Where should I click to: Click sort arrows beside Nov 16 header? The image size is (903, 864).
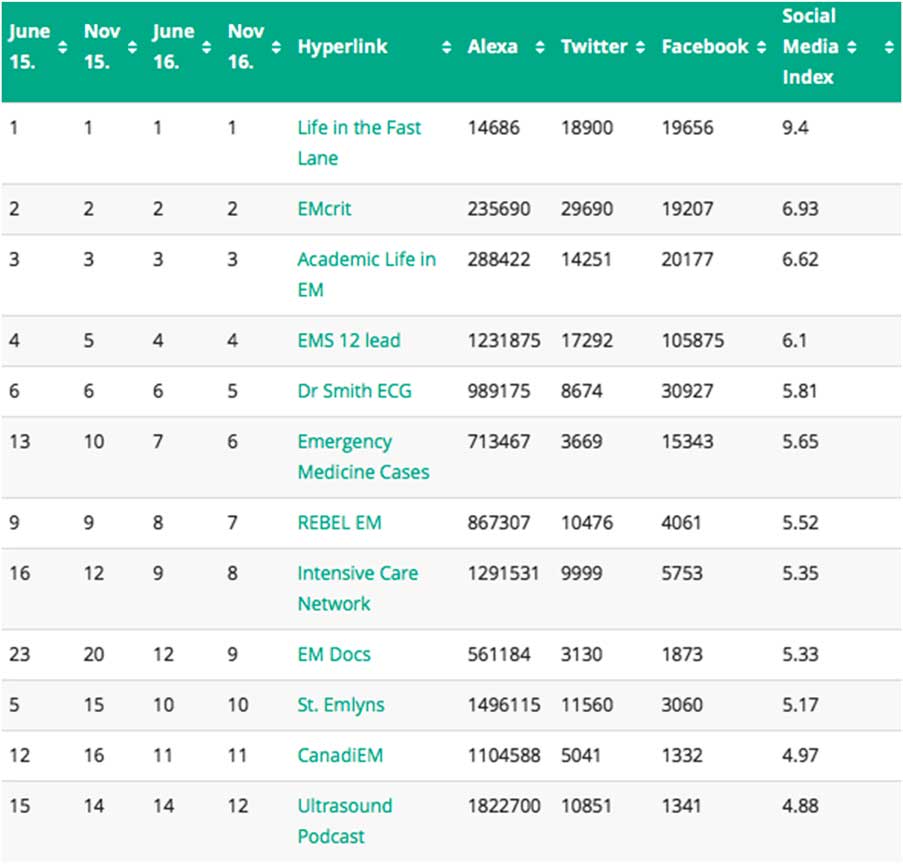(x=278, y=47)
